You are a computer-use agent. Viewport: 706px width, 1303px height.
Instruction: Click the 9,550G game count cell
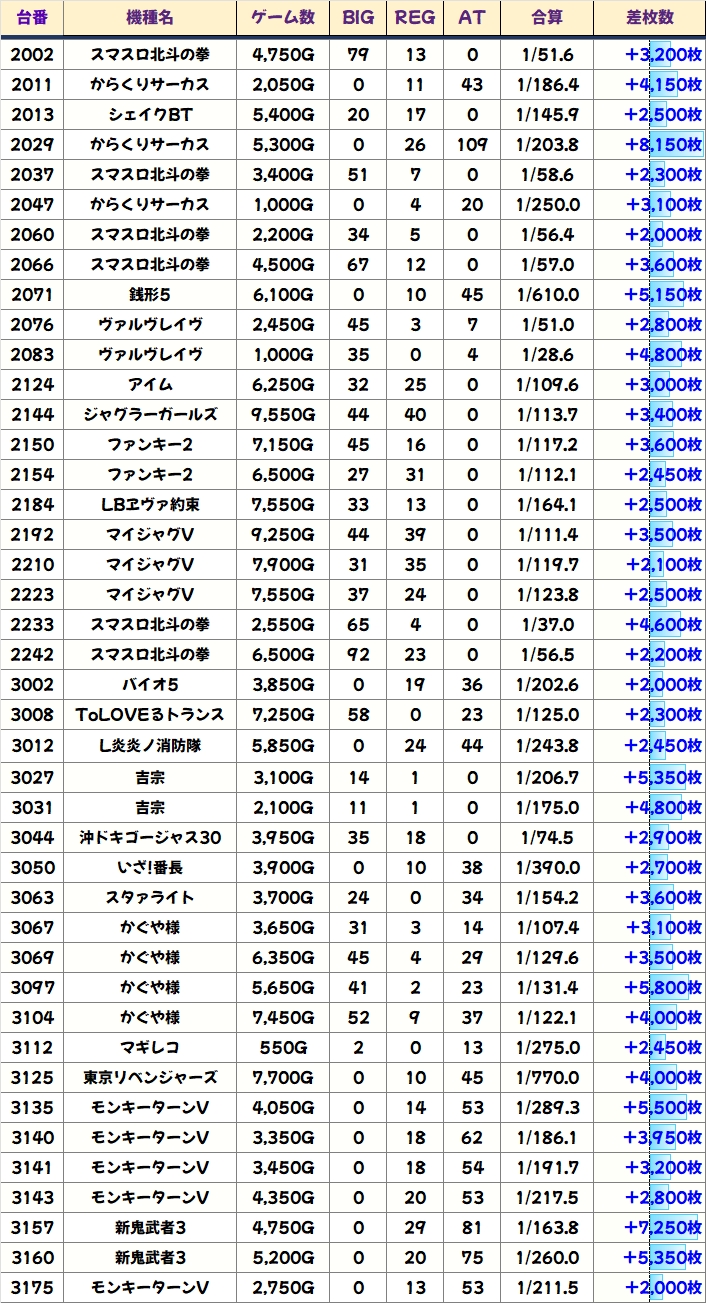click(x=283, y=415)
